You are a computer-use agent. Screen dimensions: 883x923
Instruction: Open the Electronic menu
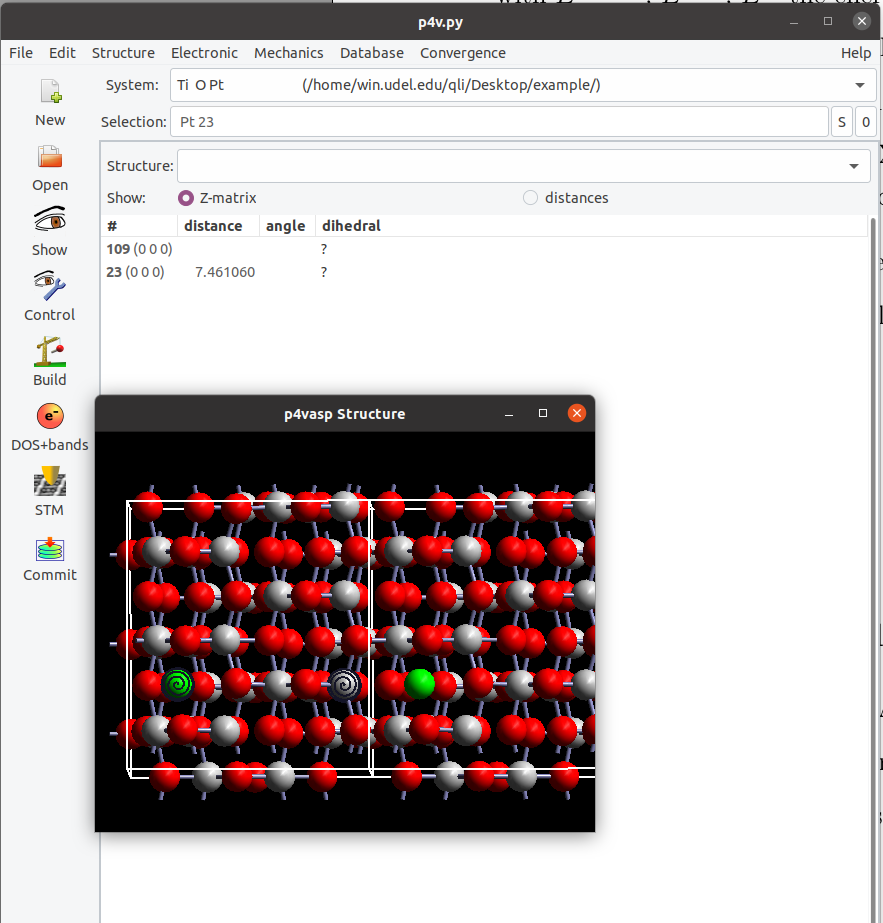point(204,53)
